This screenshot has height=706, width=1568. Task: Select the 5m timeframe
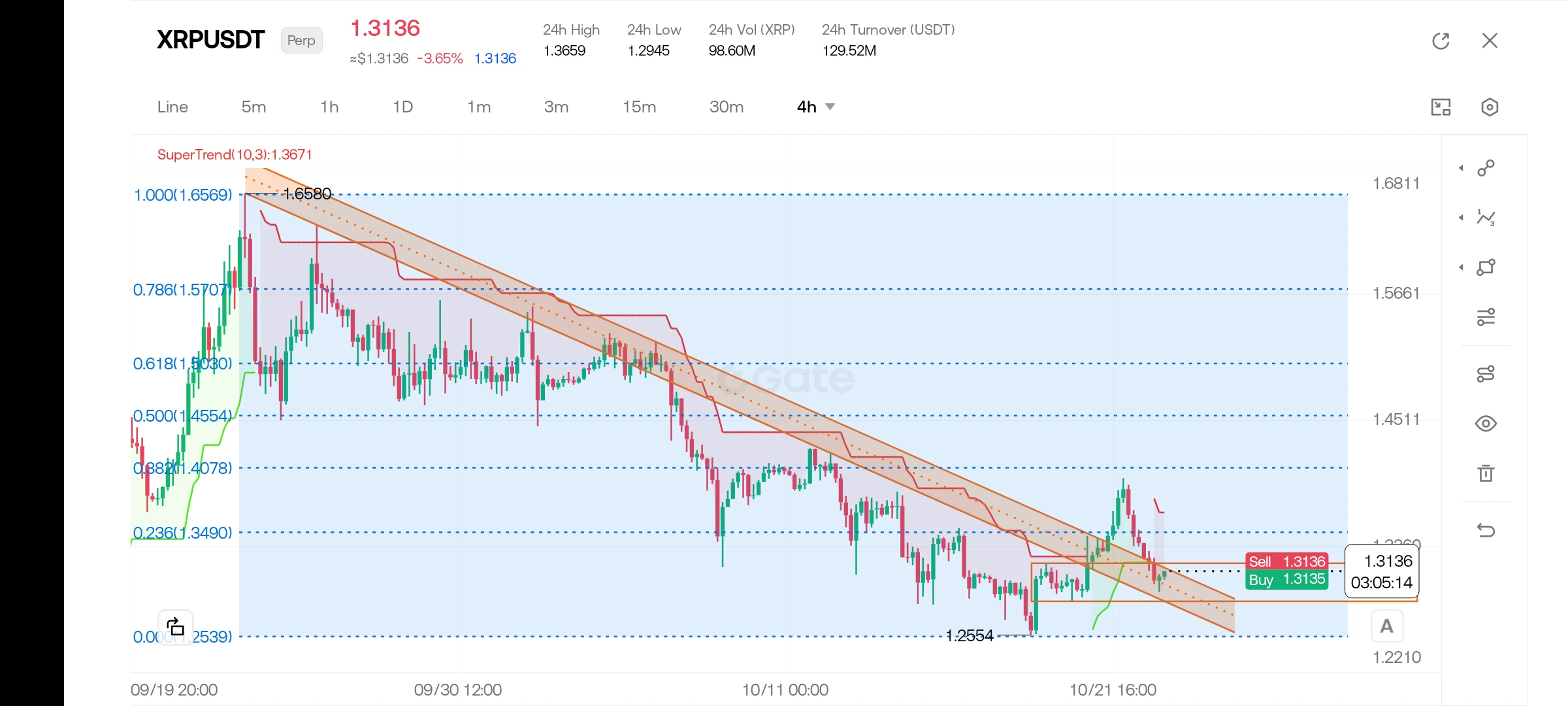253,107
